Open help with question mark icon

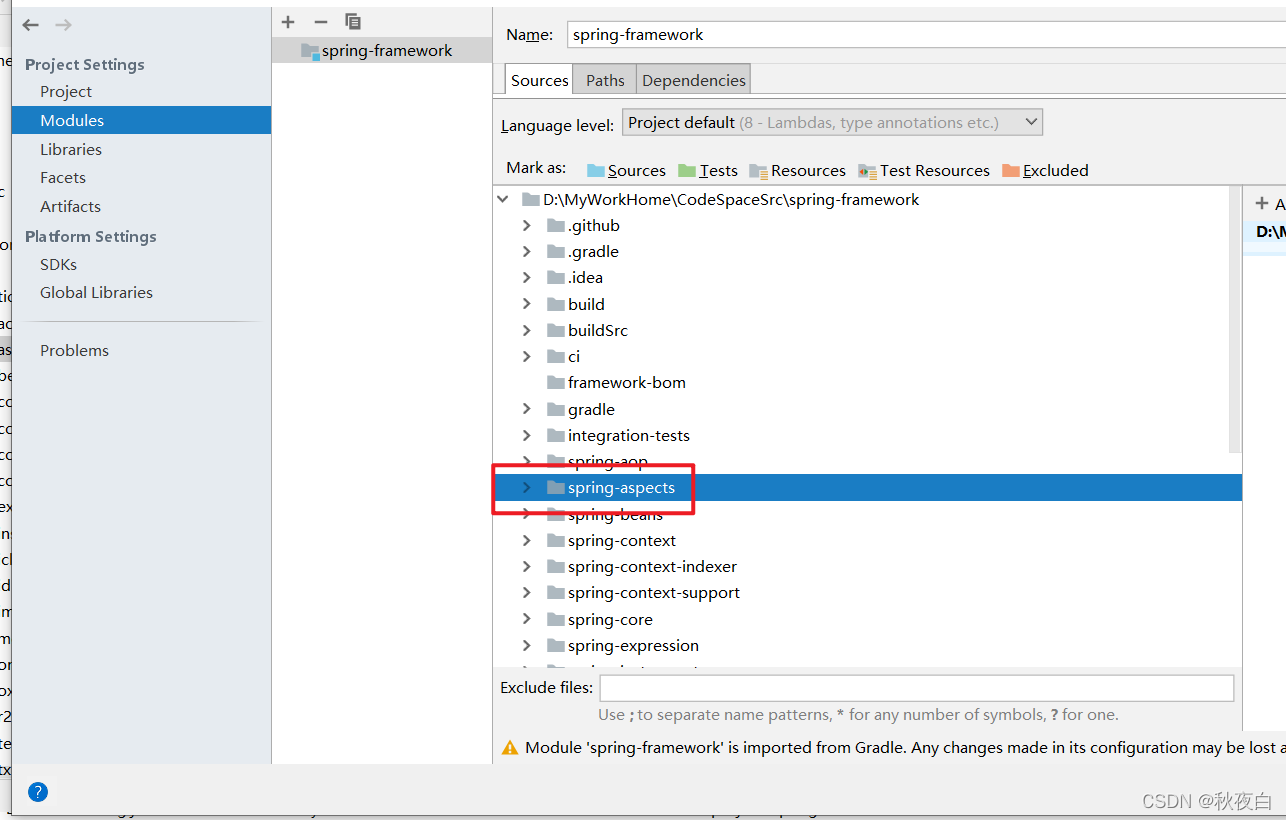pos(38,792)
